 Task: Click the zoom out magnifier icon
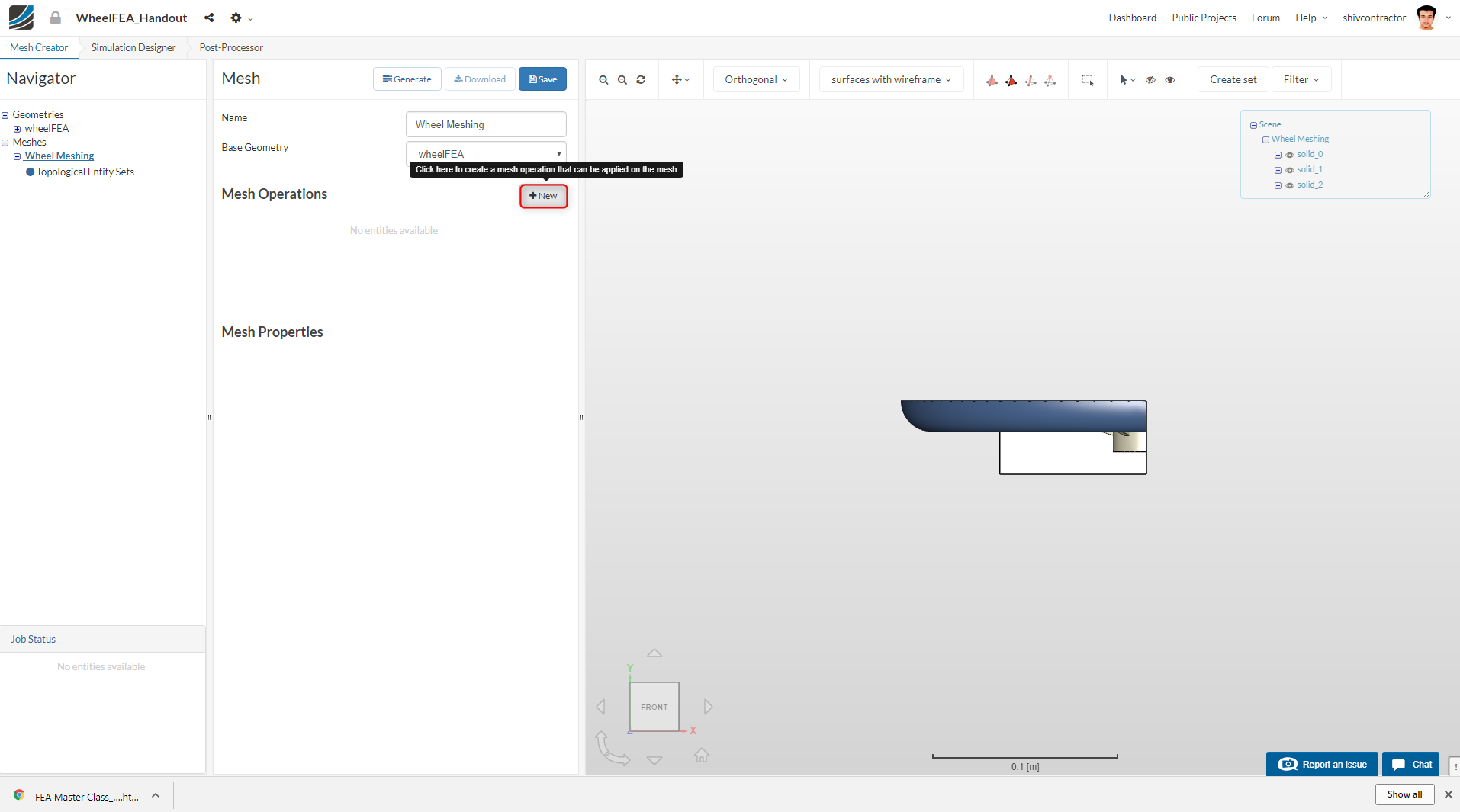[x=622, y=80]
